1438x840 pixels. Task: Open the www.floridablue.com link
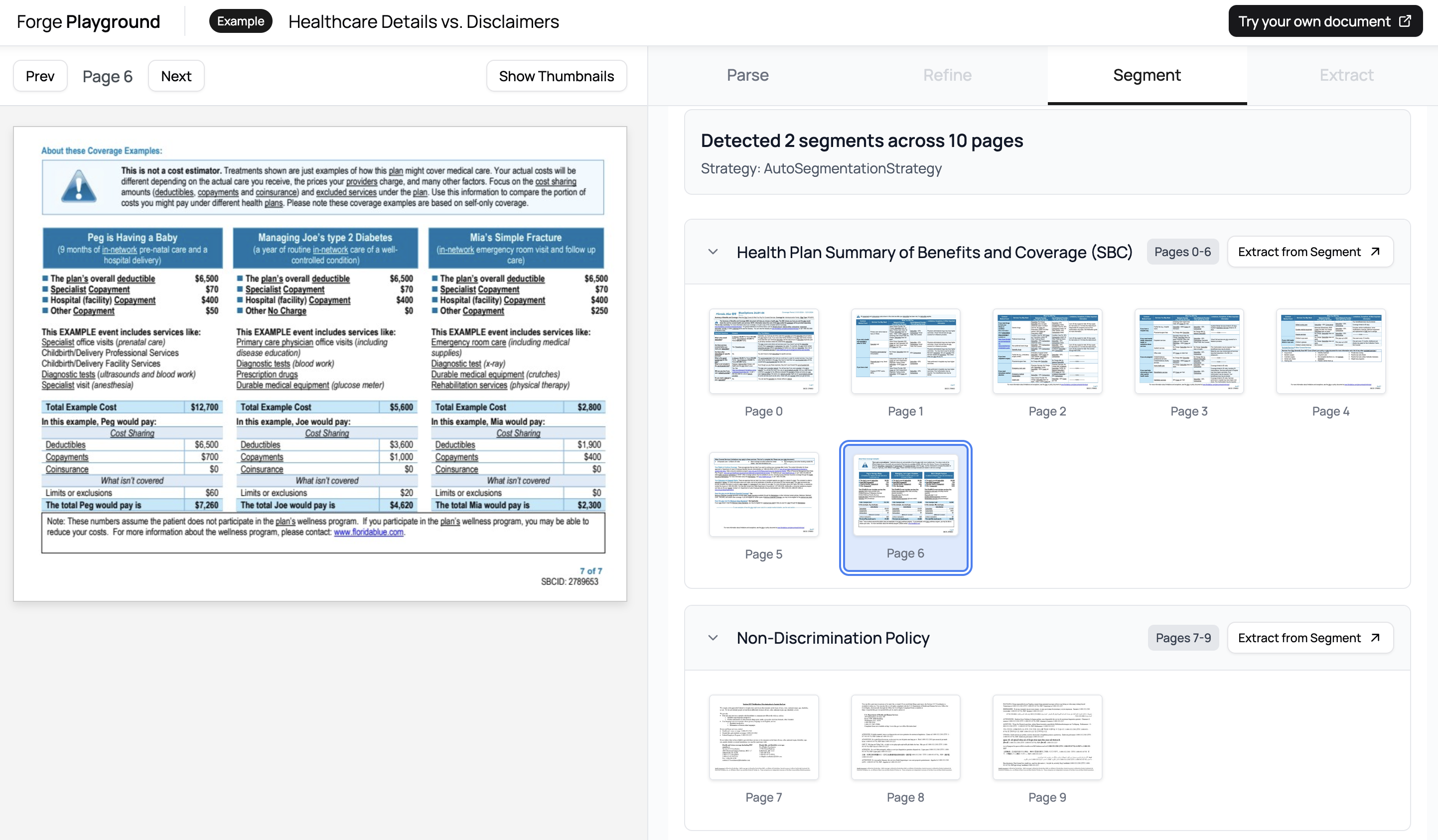(368, 532)
